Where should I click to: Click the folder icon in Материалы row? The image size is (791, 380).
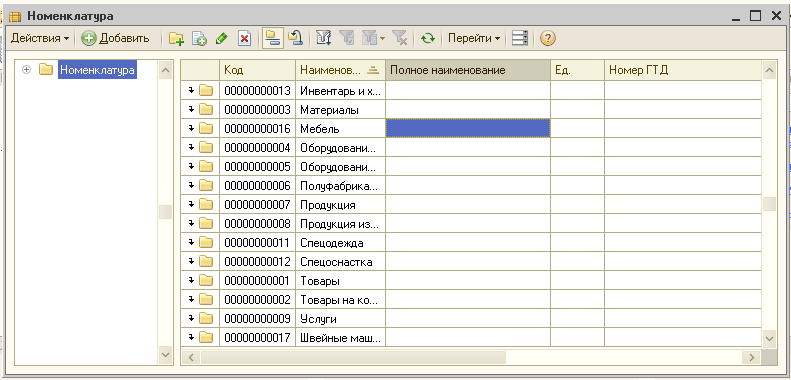(206, 109)
